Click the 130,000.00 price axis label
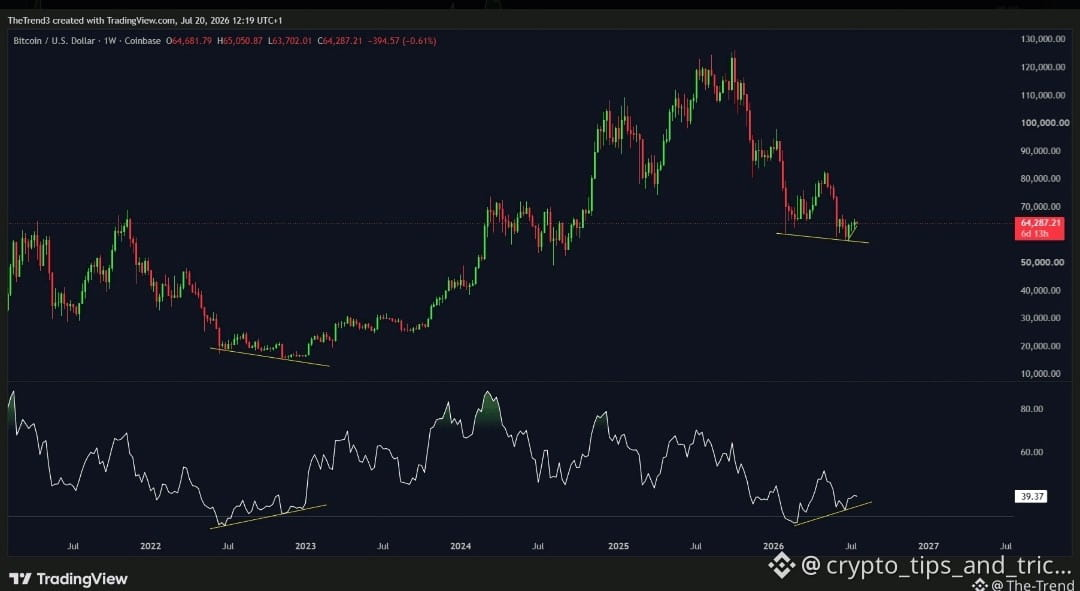Viewport: 1080px width, 591px height. [1041, 39]
